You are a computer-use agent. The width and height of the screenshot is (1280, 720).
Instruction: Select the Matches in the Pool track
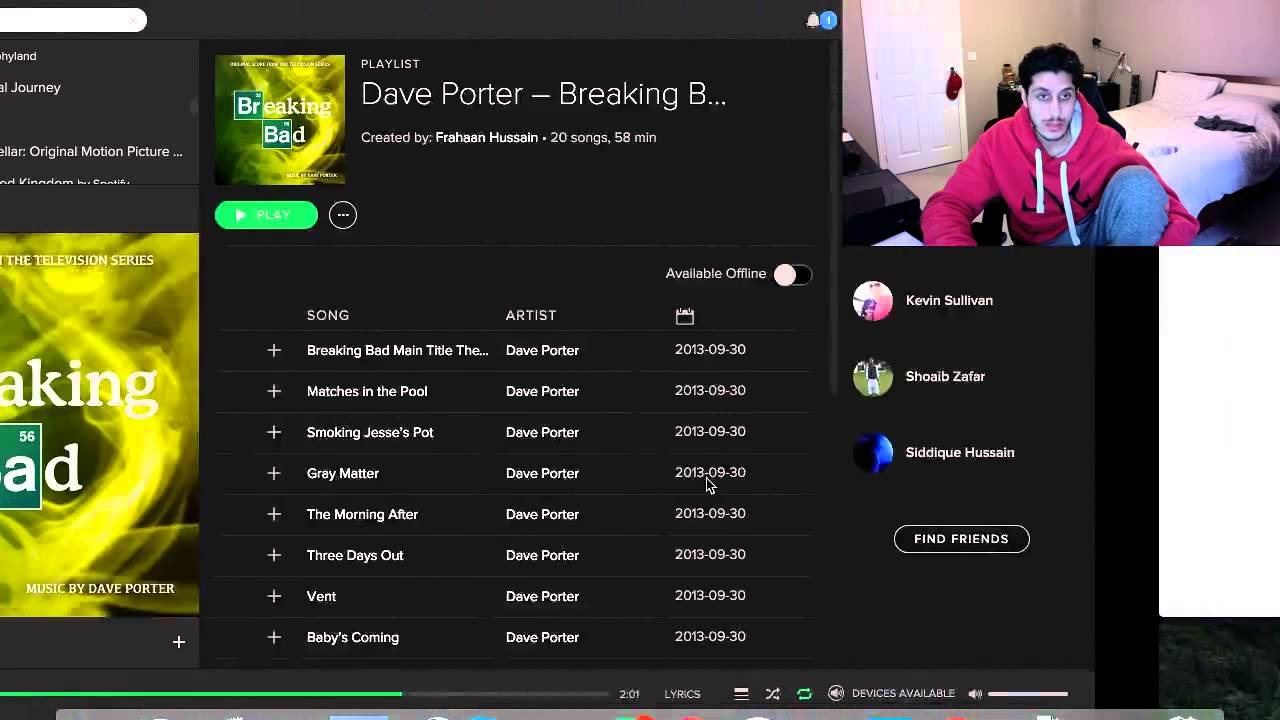coord(367,391)
